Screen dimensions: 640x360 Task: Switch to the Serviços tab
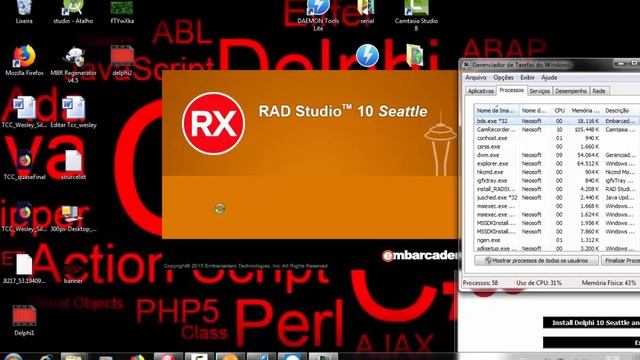(539, 91)
